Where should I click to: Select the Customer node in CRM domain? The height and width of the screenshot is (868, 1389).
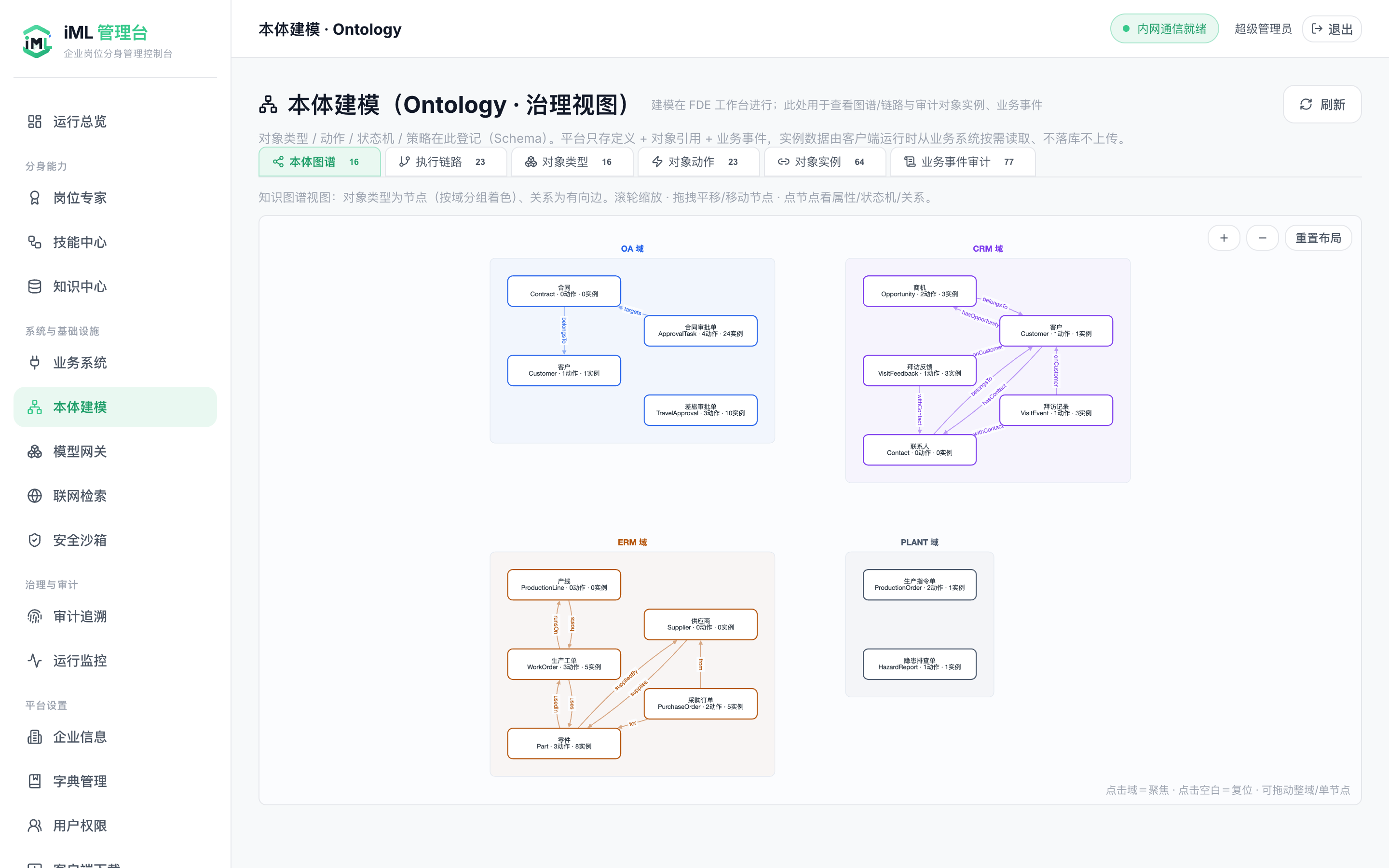(1056, 331)
